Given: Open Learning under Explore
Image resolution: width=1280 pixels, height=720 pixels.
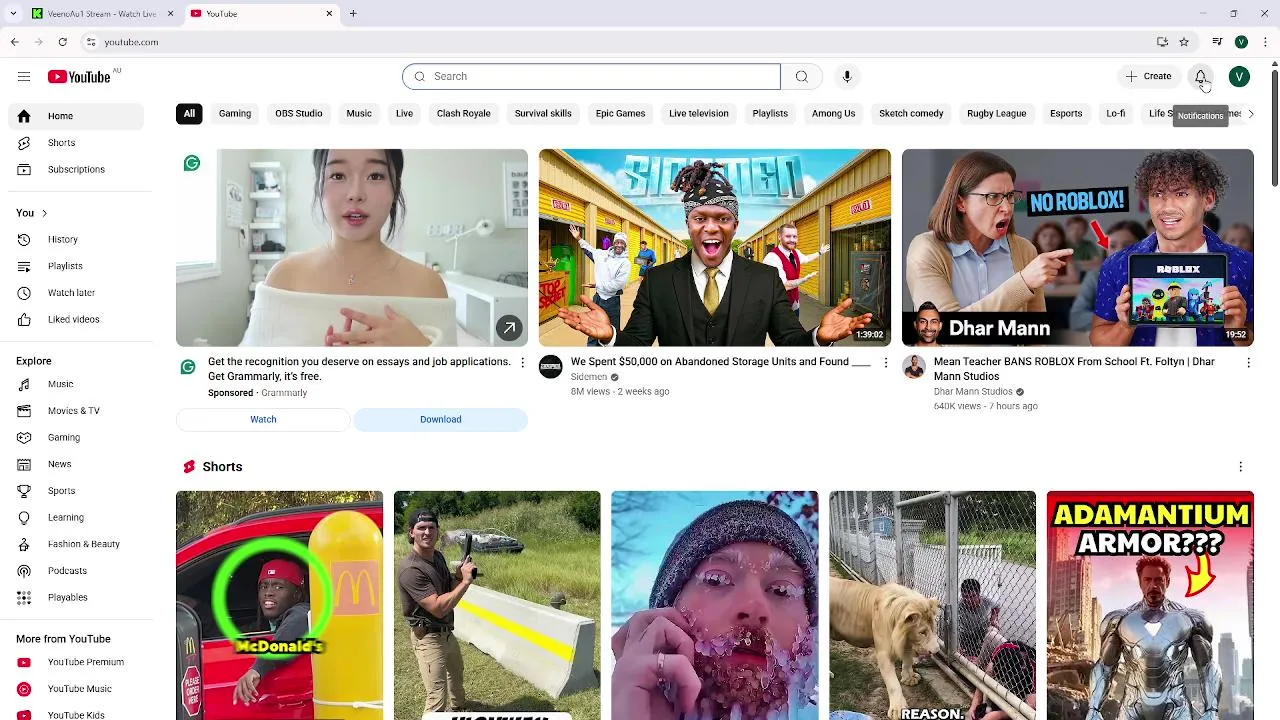Looking at the screenshot, I should point(76,517).
